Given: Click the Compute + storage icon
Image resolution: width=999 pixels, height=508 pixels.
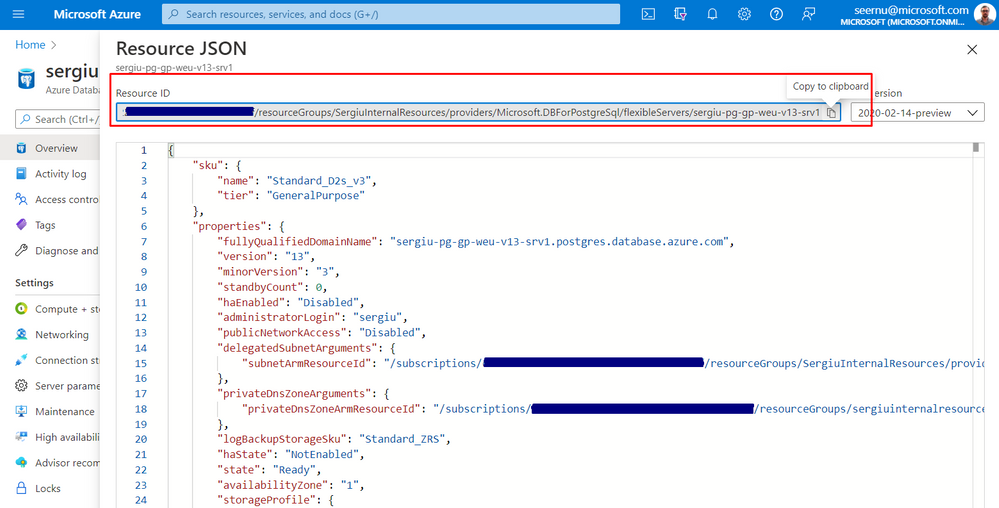Looking at the screenshot, I should (21, 308).
